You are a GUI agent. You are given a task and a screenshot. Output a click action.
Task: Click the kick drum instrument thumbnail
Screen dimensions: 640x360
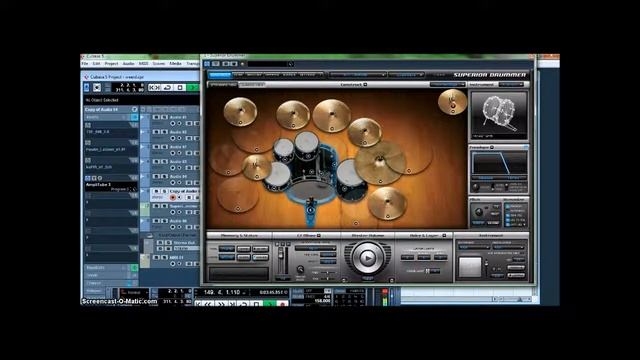tap(498, 115)
